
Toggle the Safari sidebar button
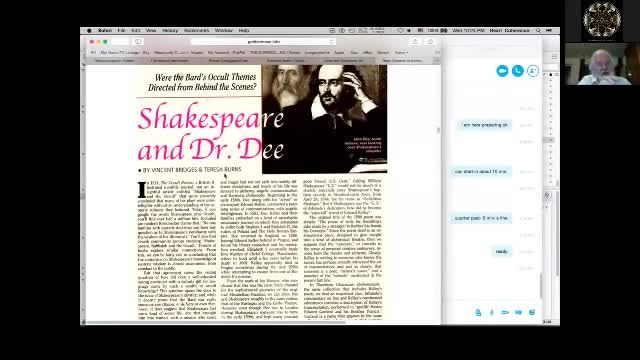[x=138, y=42]
